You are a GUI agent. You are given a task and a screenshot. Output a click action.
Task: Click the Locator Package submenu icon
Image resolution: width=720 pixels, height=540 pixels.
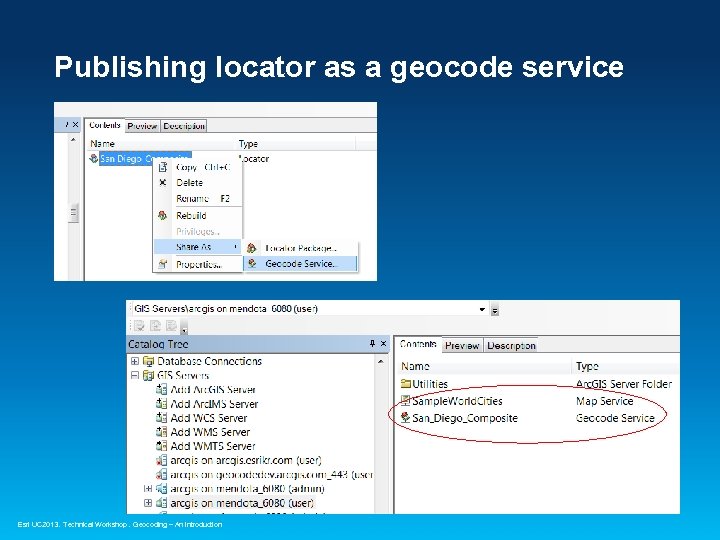coord(252,248)
